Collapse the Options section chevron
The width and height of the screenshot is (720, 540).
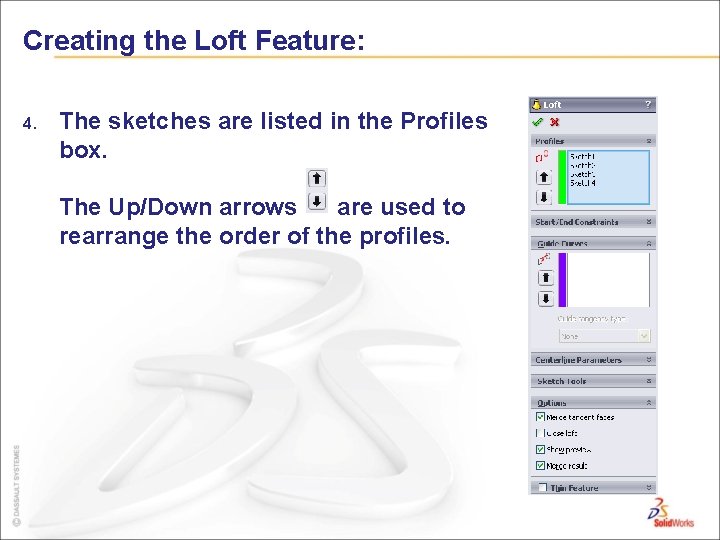coord(649,403)
